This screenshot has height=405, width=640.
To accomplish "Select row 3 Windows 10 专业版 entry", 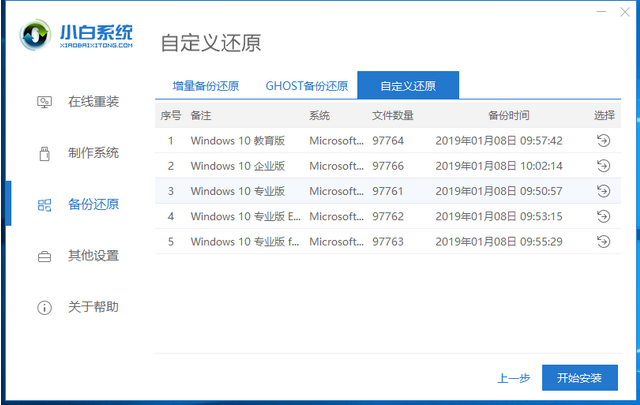I will (x=238, y=191).
